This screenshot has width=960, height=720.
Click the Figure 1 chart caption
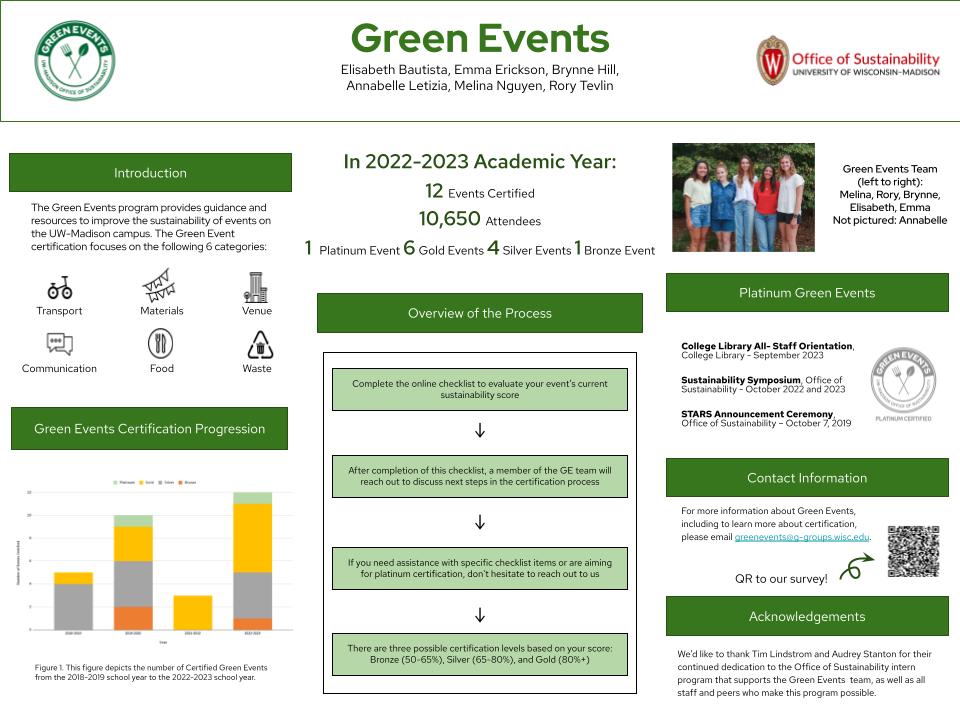151,672
